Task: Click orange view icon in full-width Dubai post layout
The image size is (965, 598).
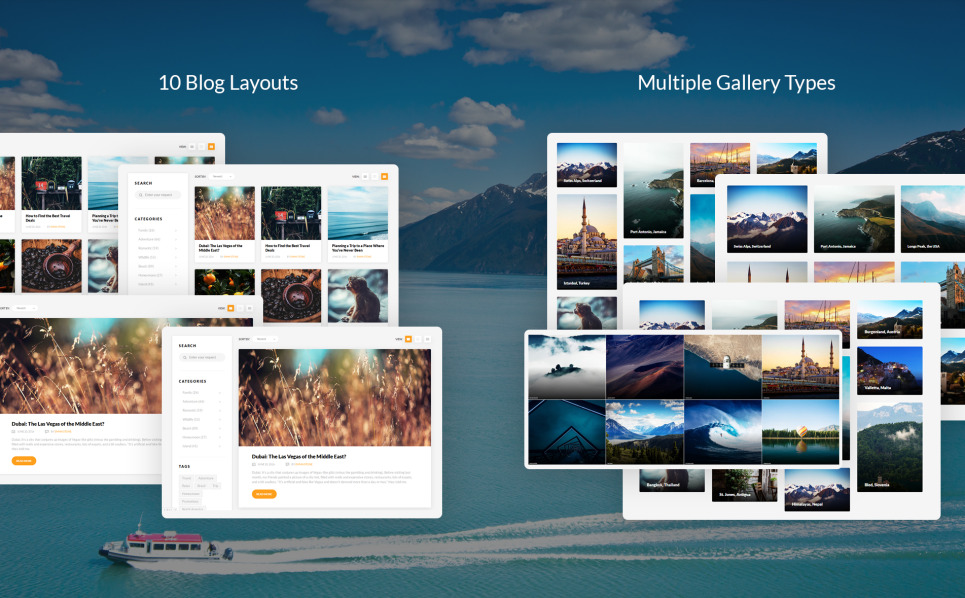Action: (231, 308)
